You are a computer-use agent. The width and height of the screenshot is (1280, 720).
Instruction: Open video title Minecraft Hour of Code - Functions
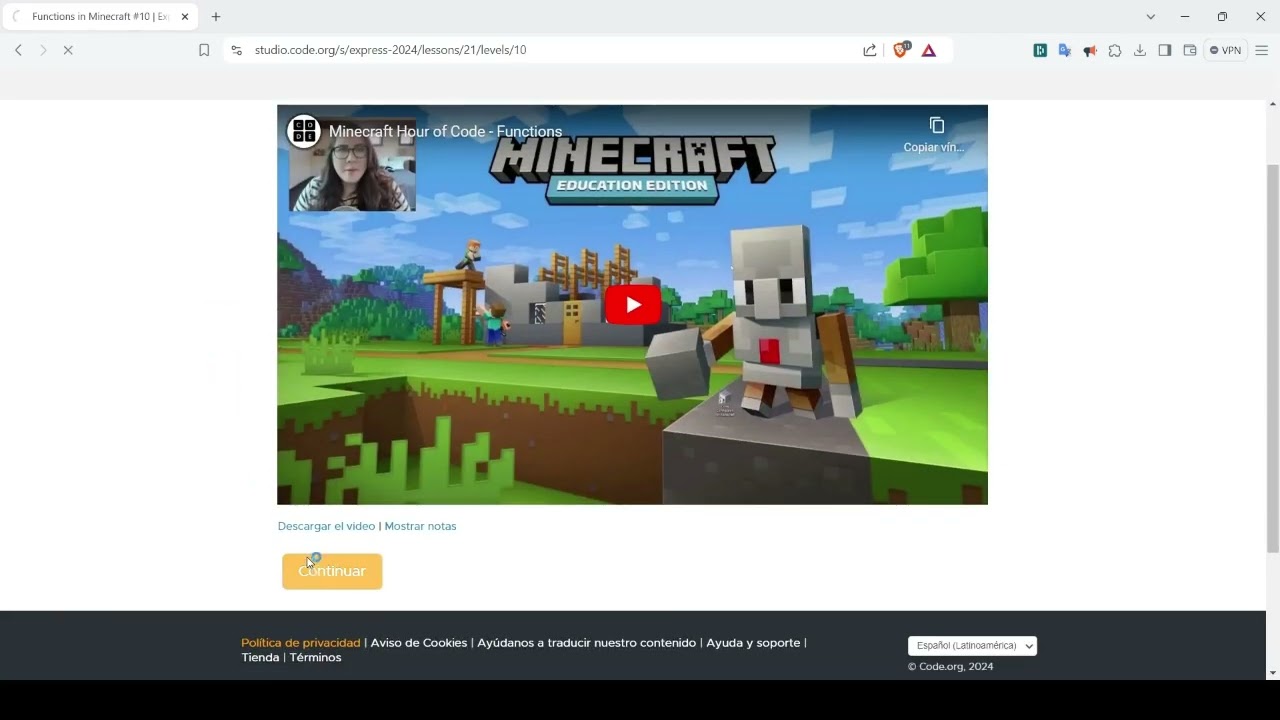click(445, 131)
